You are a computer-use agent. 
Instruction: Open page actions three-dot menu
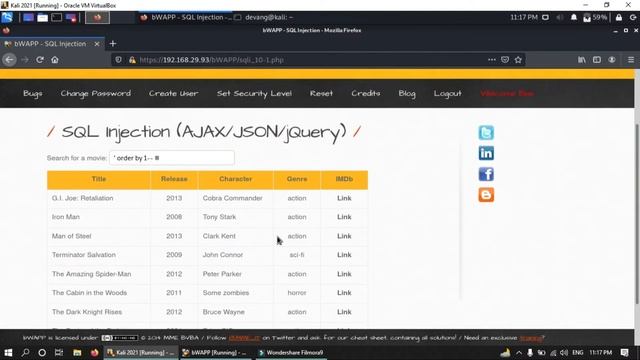coord(492,60)
